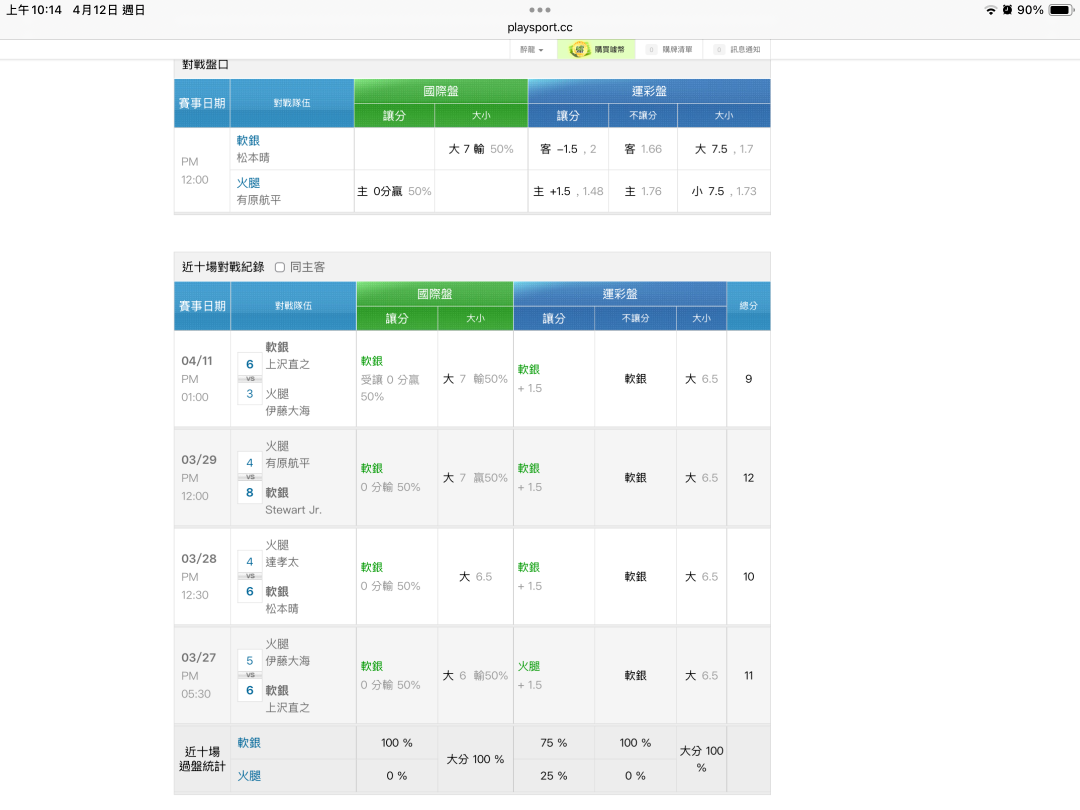Click the 03/27 match date cell
Screen dimensions: 1080x810
tap(202, 676)
